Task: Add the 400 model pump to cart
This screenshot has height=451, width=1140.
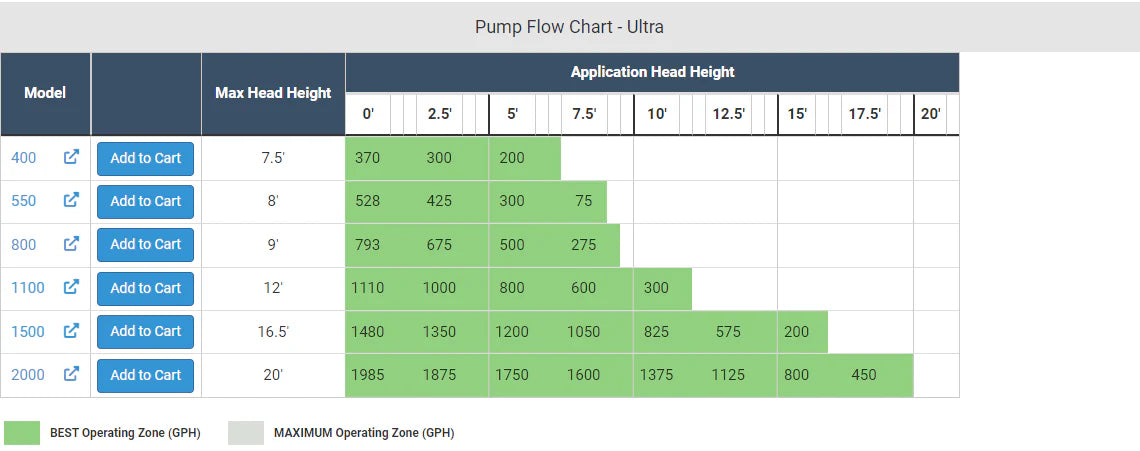Action: (145, 158)
